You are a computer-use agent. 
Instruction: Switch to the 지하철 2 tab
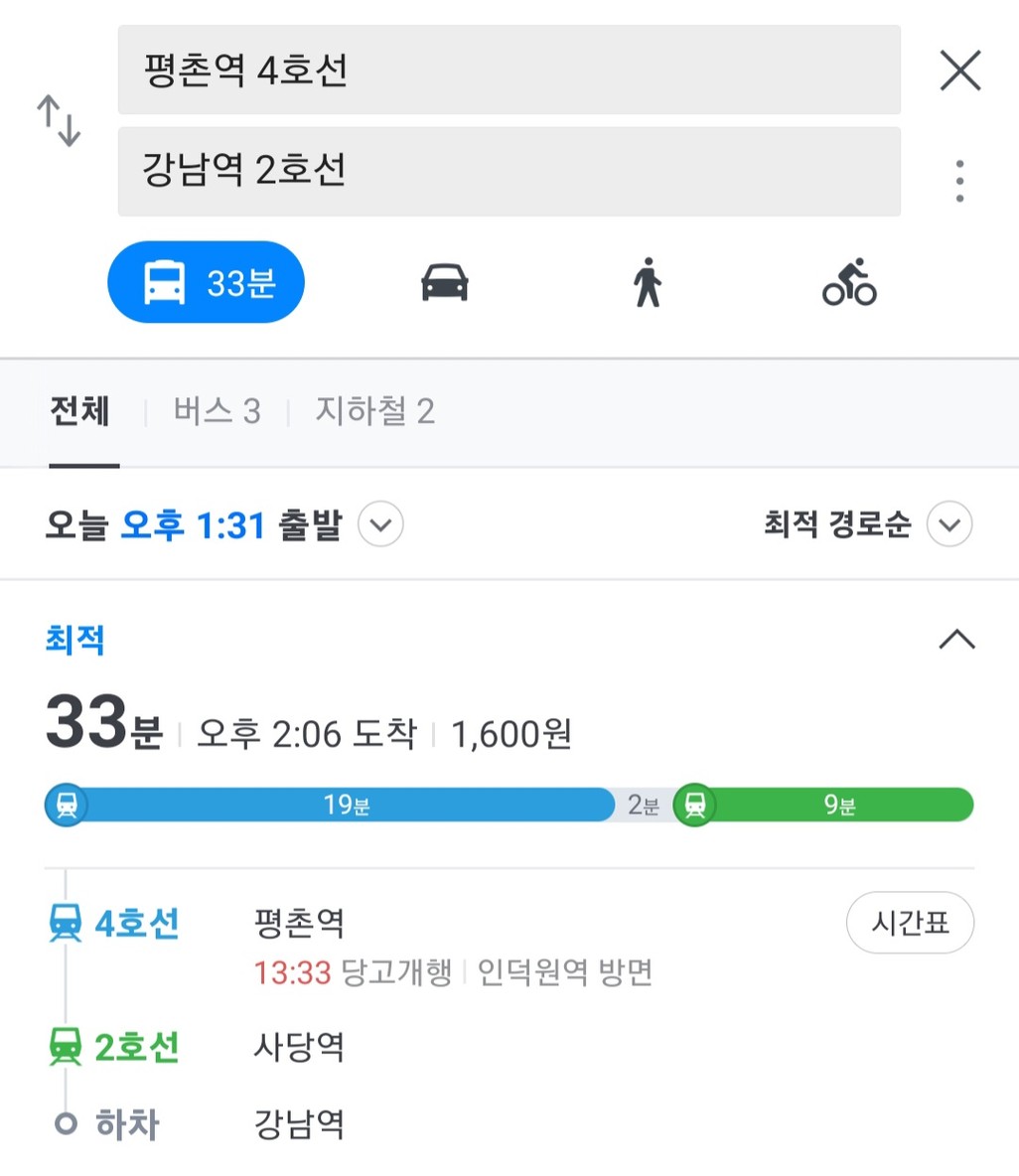(374, 411)
